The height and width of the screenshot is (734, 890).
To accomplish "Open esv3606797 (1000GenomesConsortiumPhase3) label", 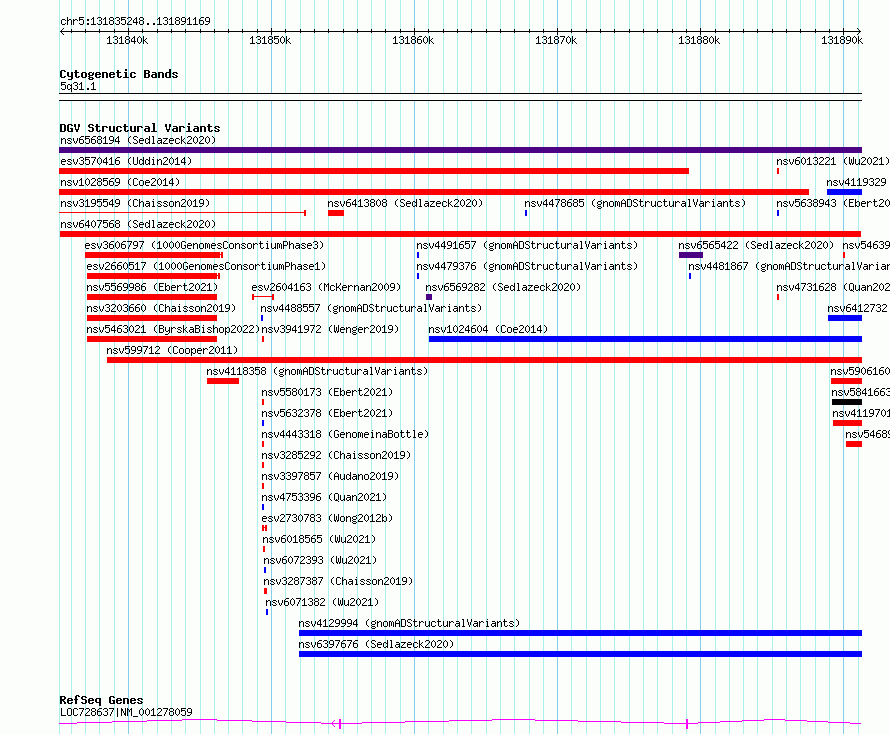I will (204, 245).
